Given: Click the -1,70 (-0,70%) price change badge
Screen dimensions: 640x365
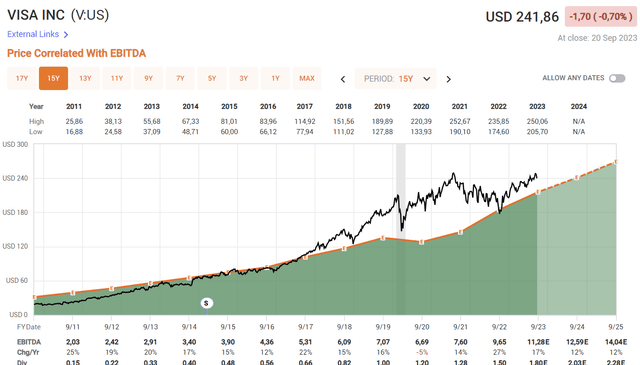Looking at the screenshot, I should tap(600, 17).
